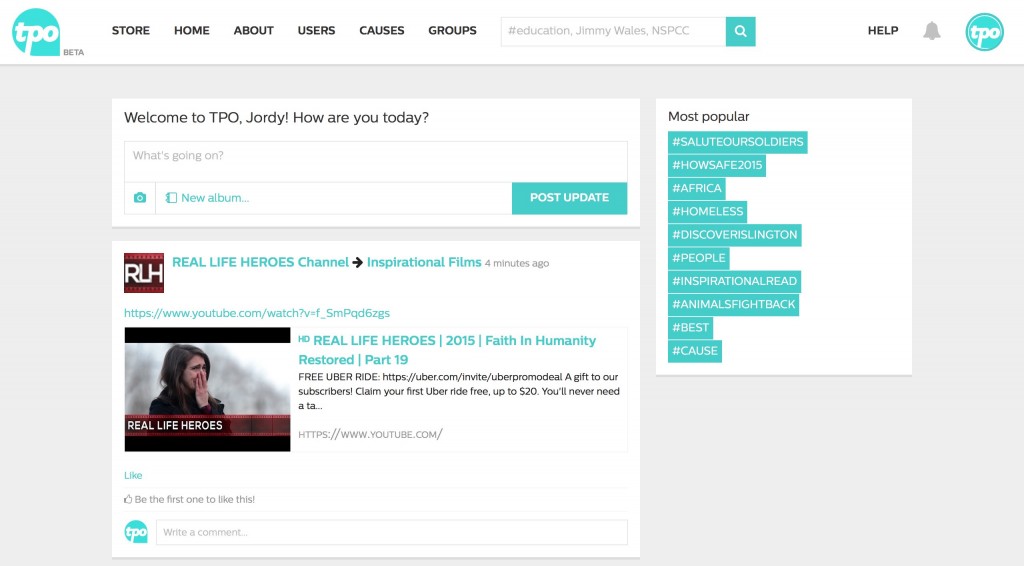Create a New album
Viewport: 1024px width, 566px height.
[x=208, y=198]
